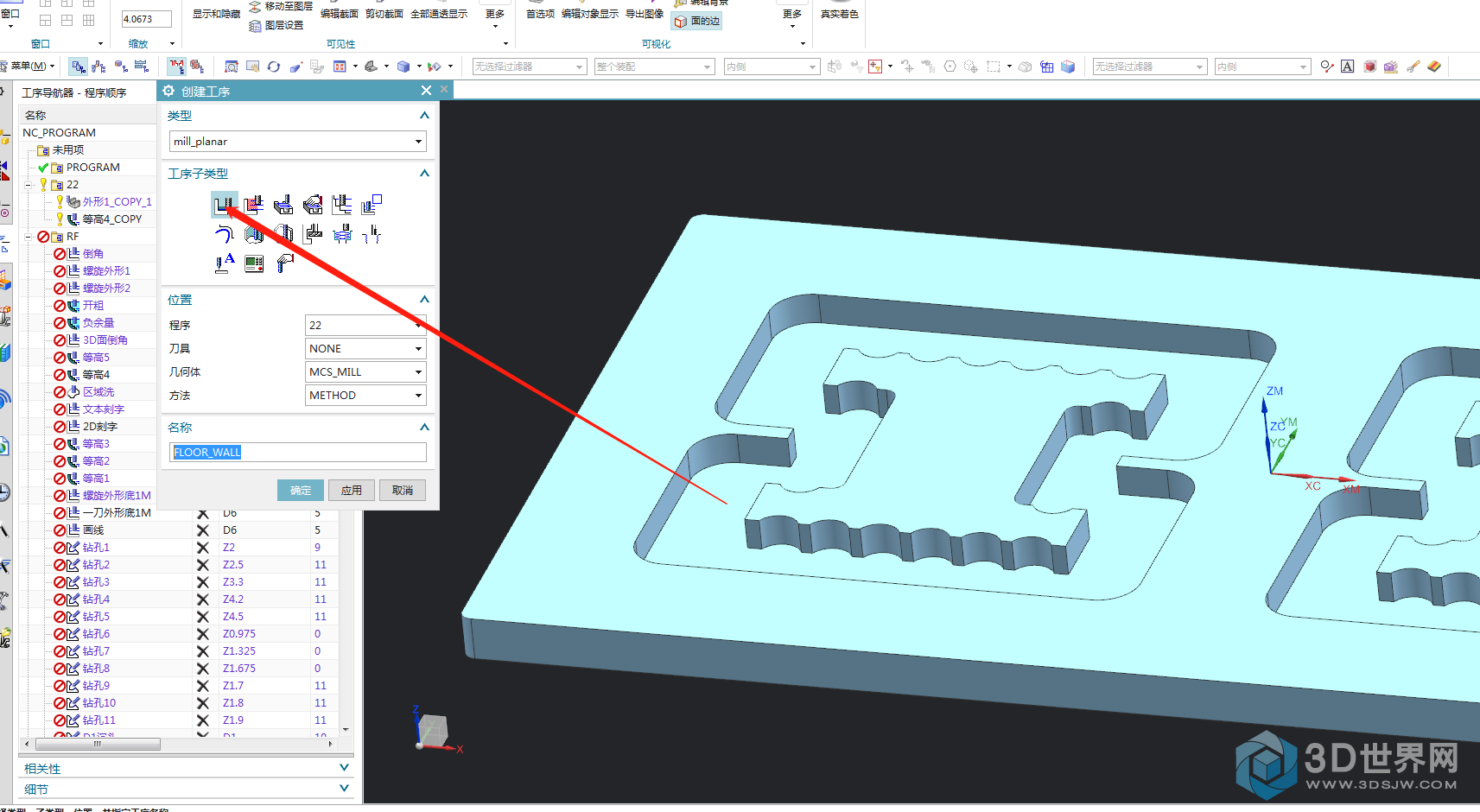Select the planar text engraving subtype icon
Screen dimensions: 1480x812
pyautogui.click(x=224, y=263)
